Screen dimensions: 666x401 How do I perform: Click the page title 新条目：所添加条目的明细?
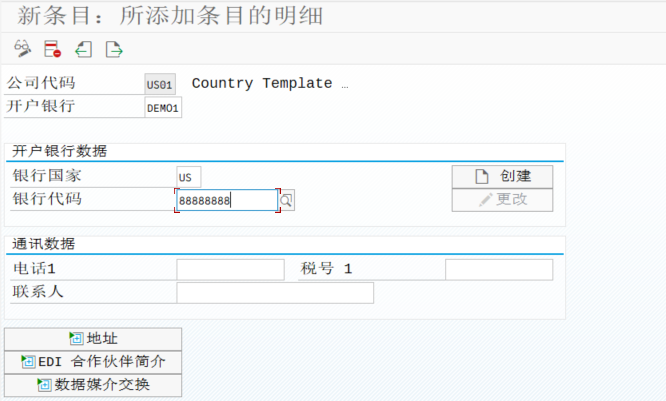[170, 16]
